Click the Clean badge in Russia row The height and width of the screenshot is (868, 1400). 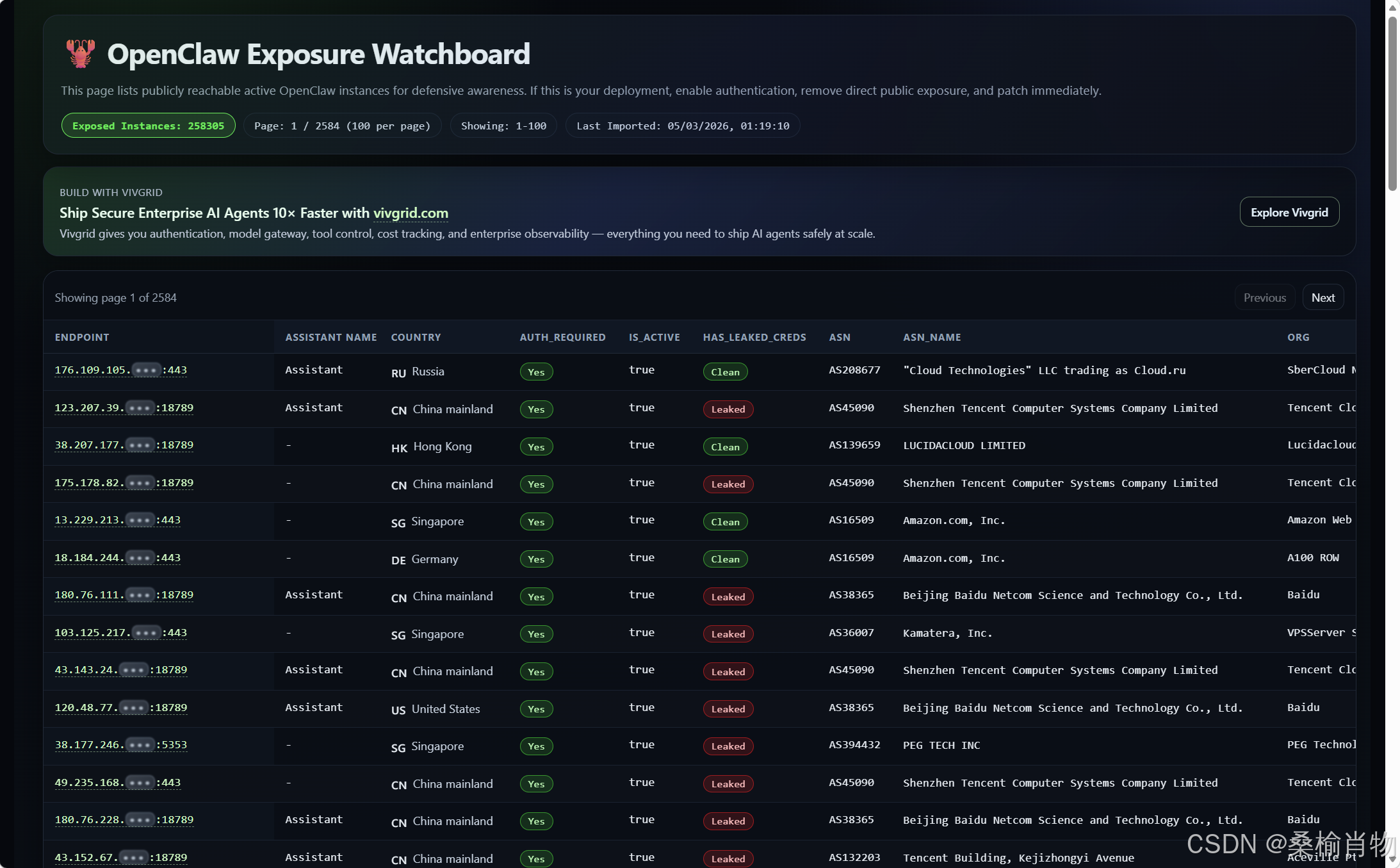(724, 372)
